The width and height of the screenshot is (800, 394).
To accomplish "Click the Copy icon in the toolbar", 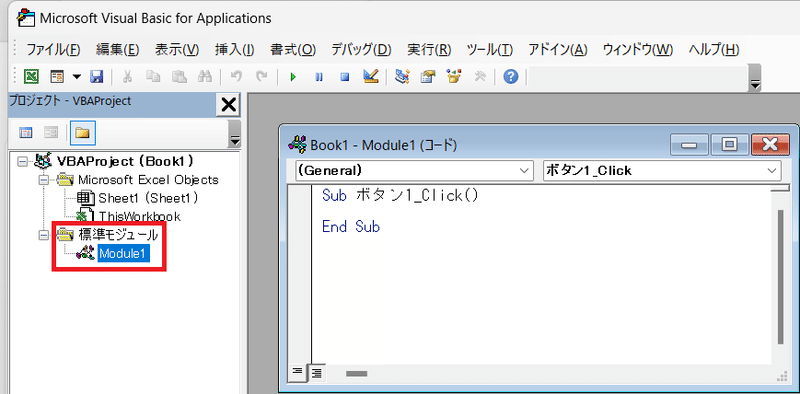I will (x=153, y=77).
